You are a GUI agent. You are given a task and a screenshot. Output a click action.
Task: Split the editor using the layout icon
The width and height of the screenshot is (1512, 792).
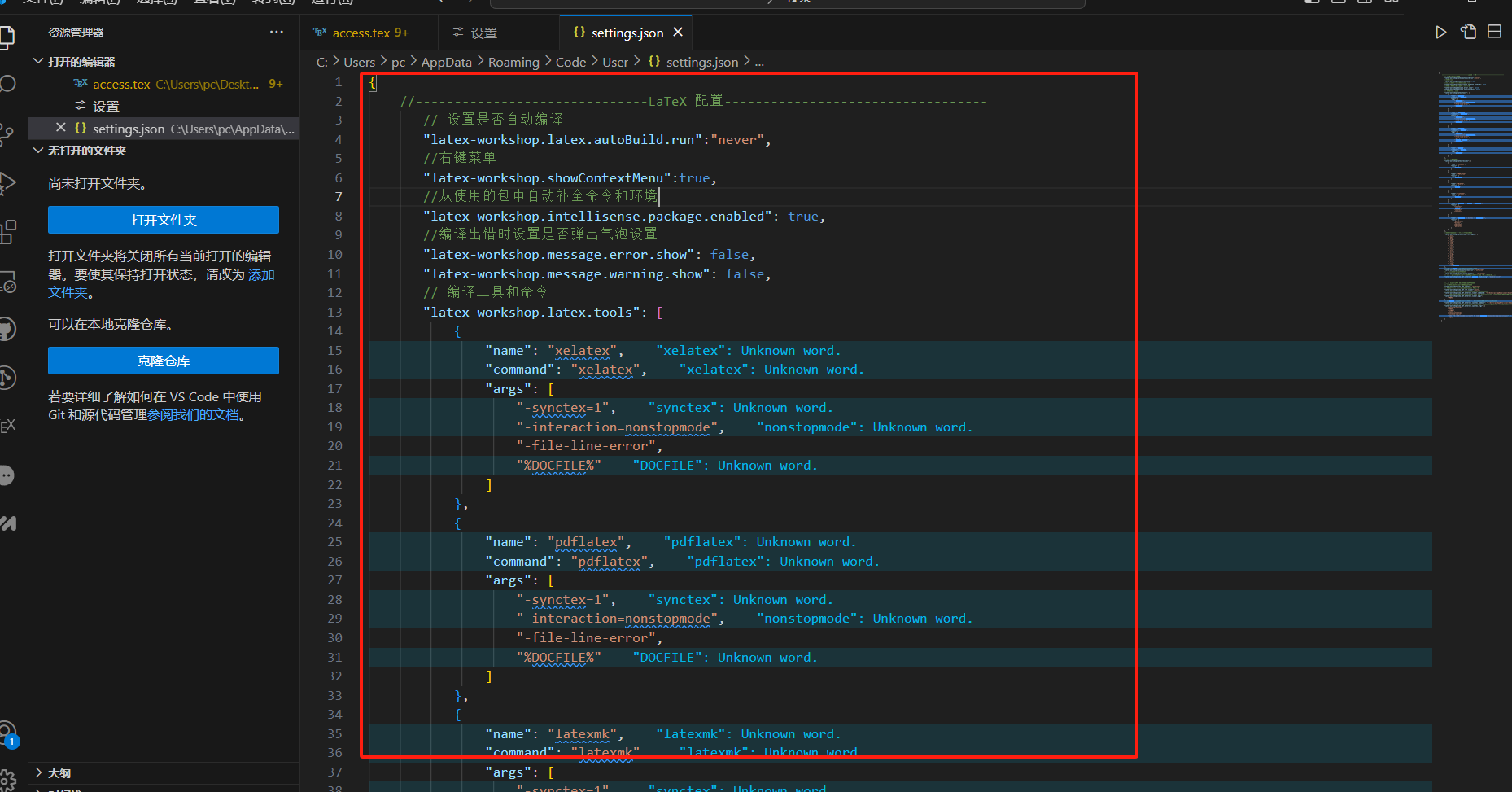point(1495,33)
